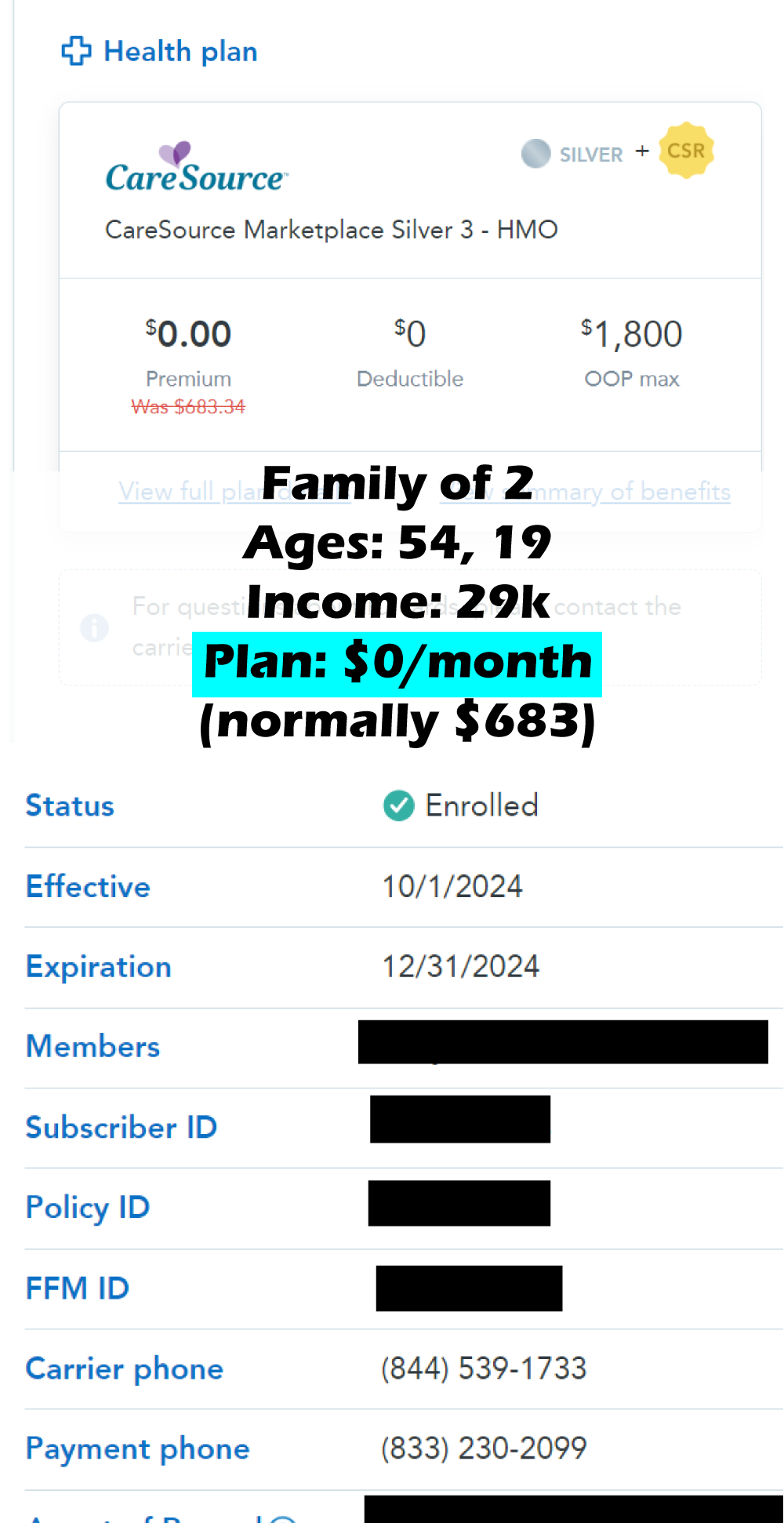Viewport: 784px width, 1523px height.
Task: Click the effective date 10/1/2024
Action: [452, 887]
